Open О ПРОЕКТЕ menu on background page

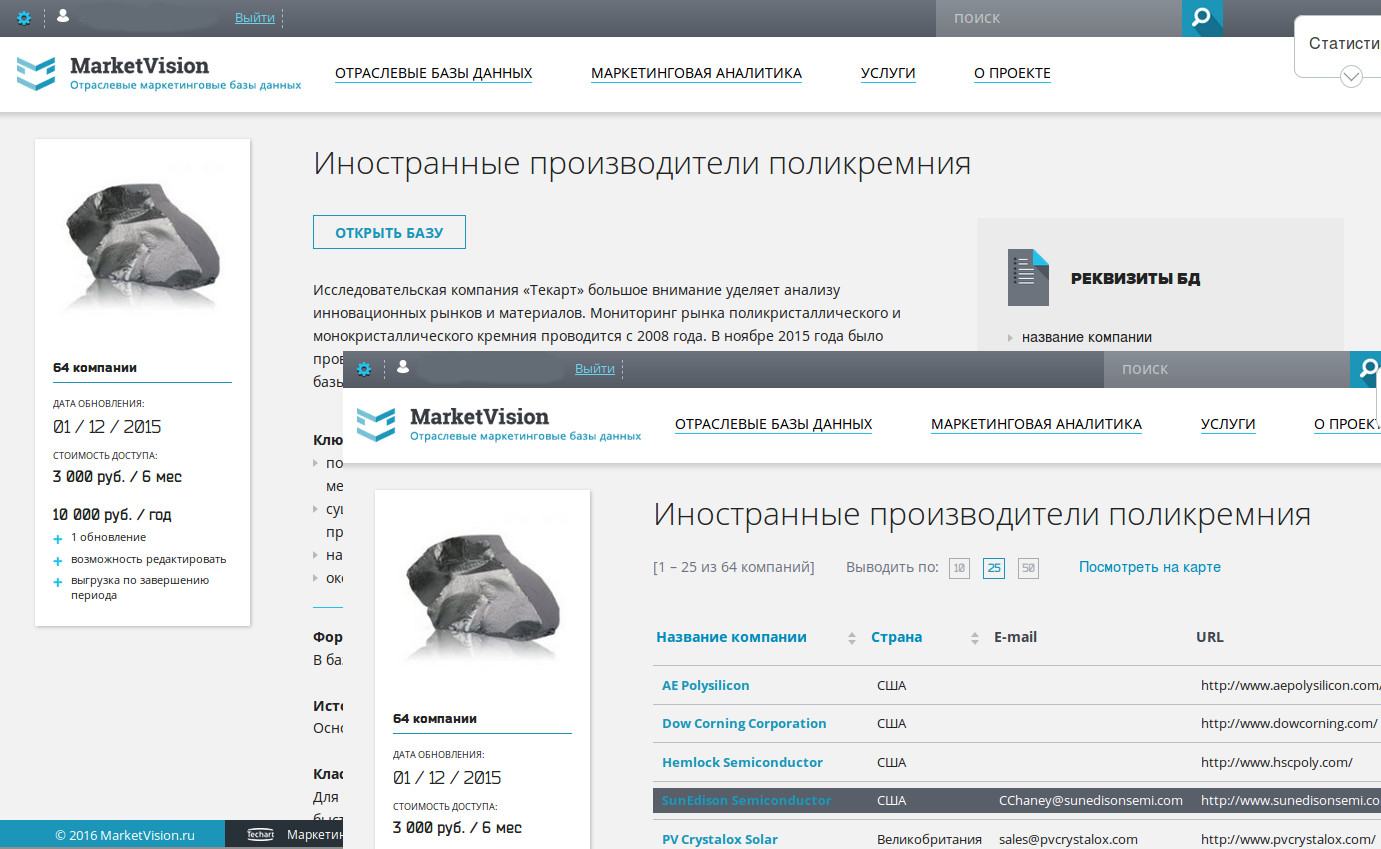(x=1012, y=73)
